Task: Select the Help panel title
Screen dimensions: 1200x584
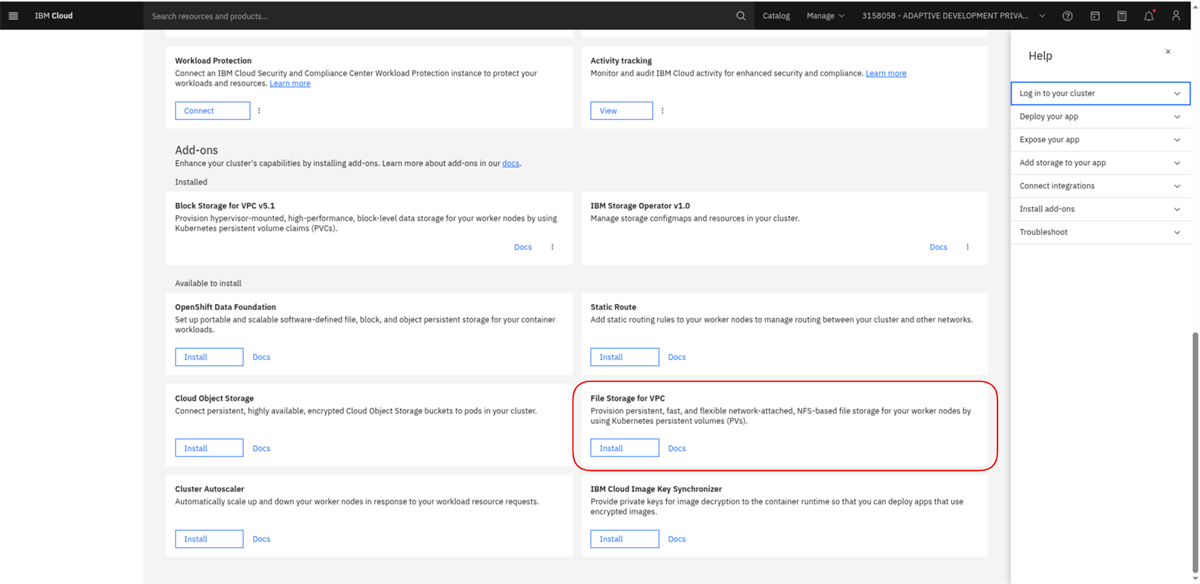Action: pos(1040,56)
